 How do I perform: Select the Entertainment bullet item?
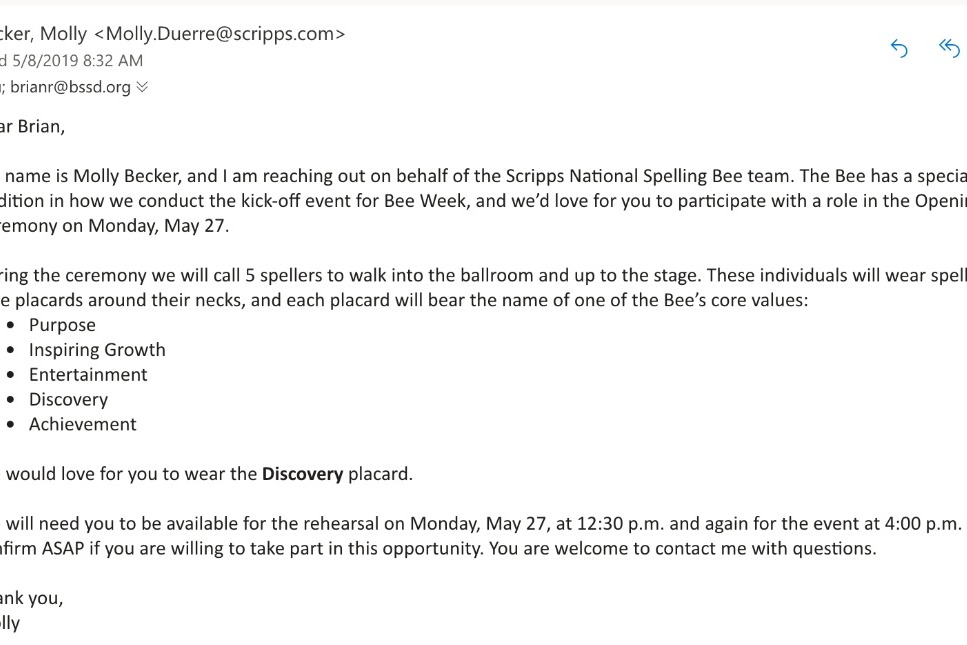coord(88,374)
